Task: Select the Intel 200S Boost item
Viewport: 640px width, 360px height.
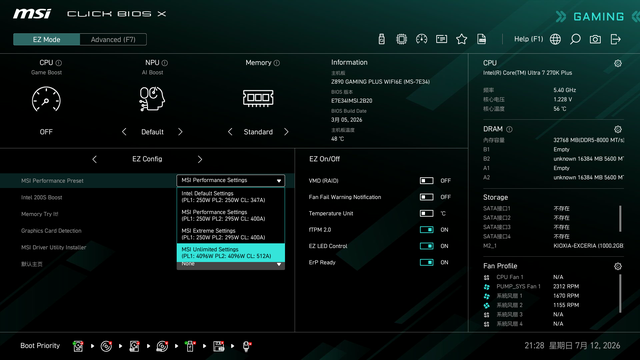Action: 42,198
